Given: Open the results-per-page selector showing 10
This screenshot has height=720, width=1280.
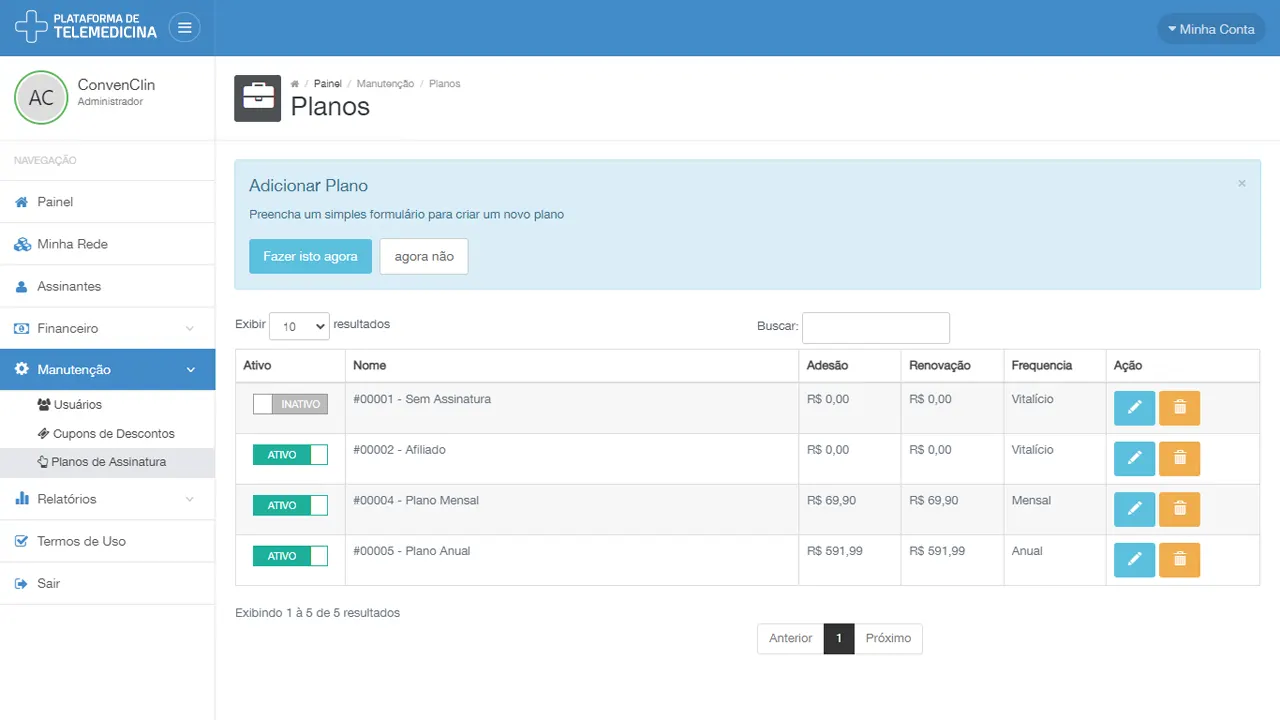Looking at the screenshot, I should coord(299,326).
